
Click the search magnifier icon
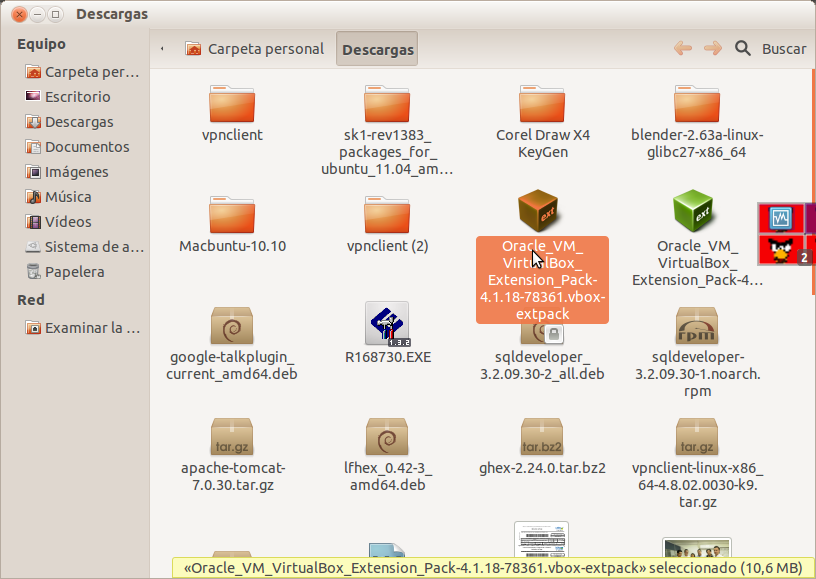pyautogui.click(x=743, y=48)
